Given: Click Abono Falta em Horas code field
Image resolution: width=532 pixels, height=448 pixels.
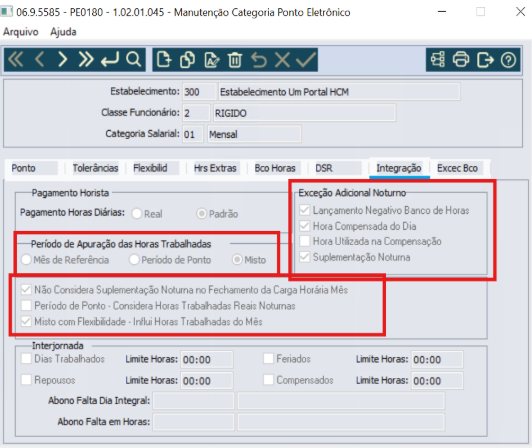Looking at the screenshot, I should [193, 422].
